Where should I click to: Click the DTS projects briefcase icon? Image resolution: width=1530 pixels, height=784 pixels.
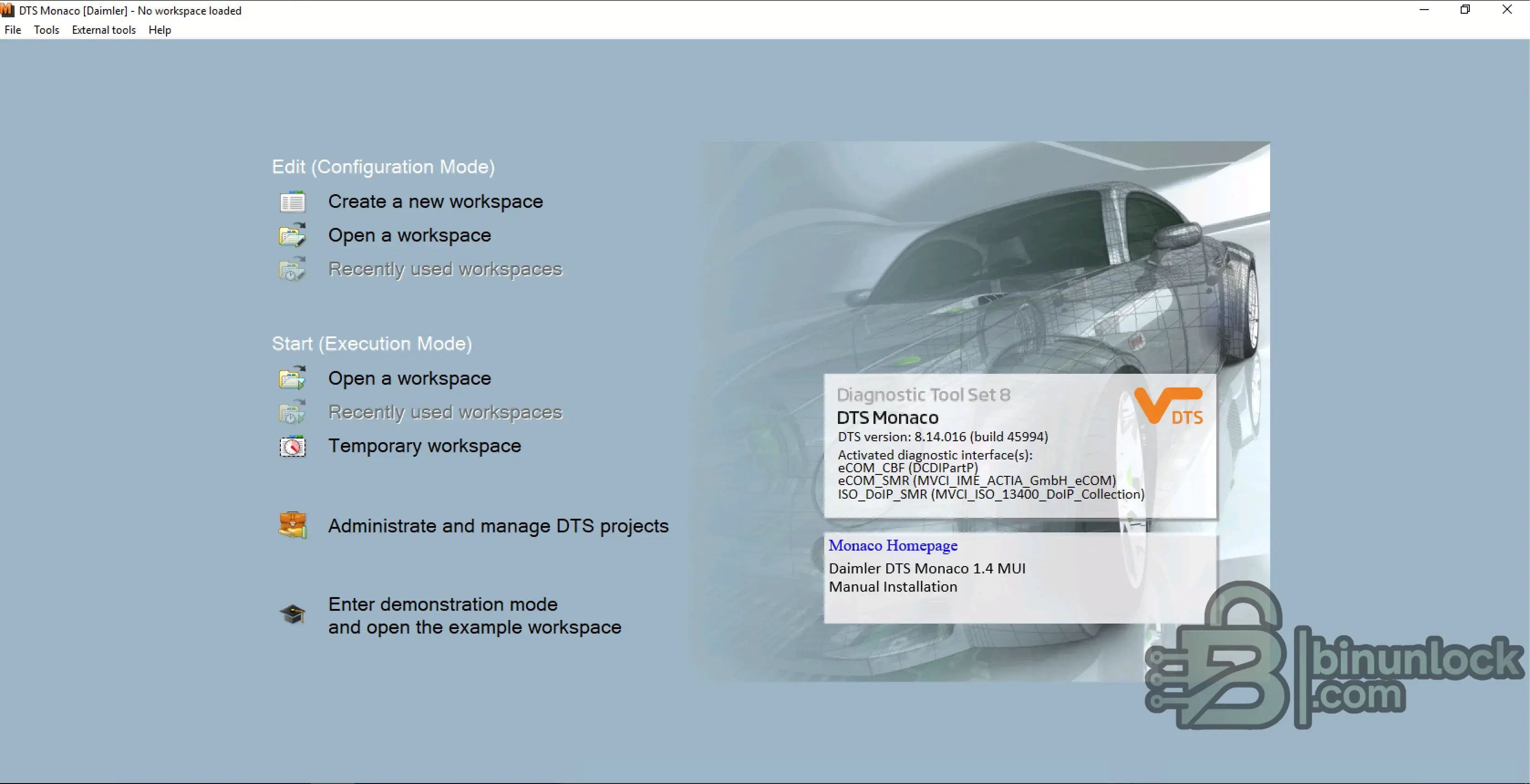(292, 525)
